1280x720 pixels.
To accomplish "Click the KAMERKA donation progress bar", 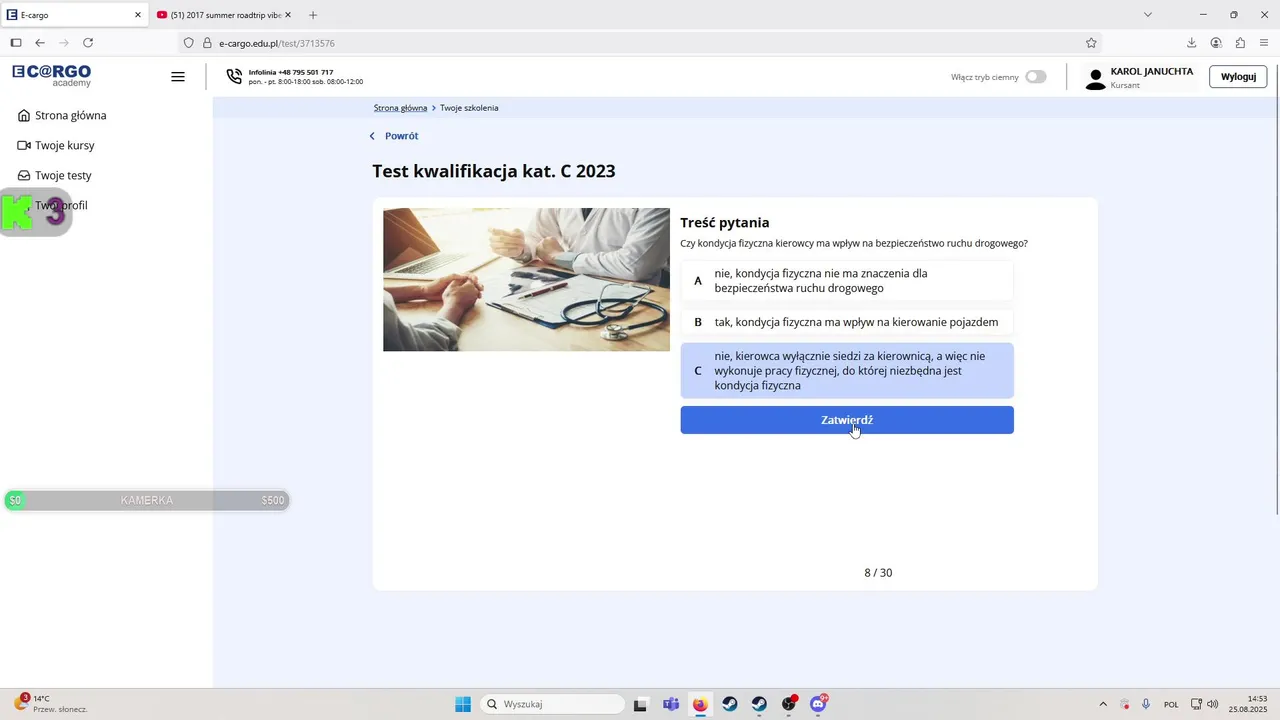I will pos(147,500).
